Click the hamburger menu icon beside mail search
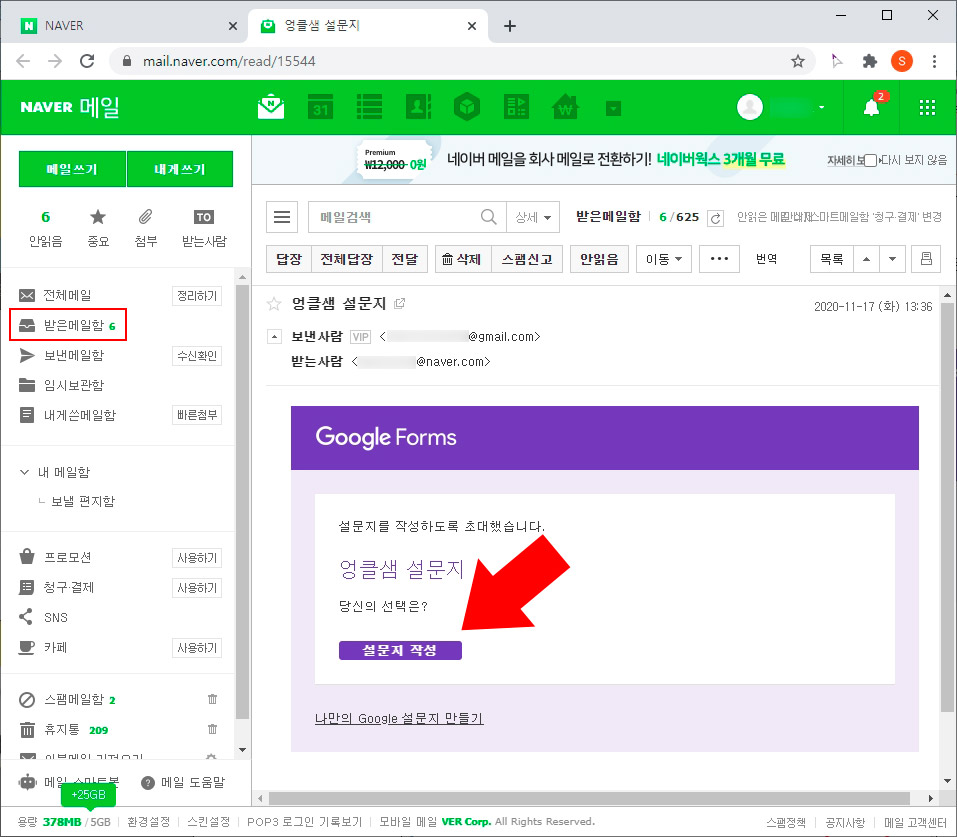Image resolution: width=957 pixels, height=837 pixels. [281, 216]
